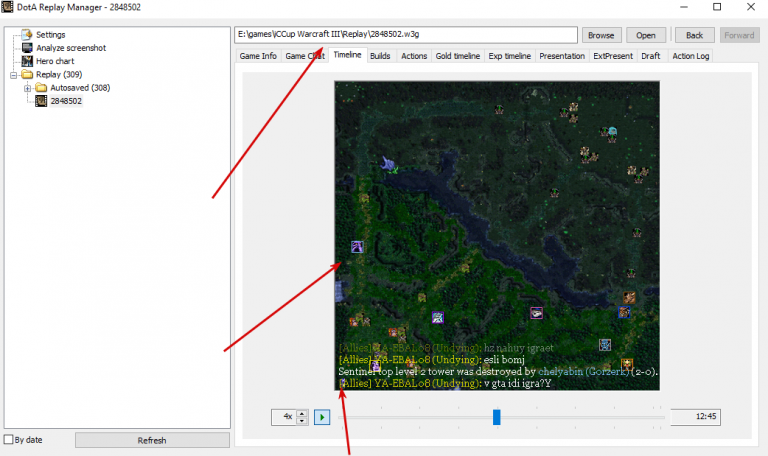Image resolution: width=768 pixels, height=456 pixels.
Task: Click the Open button
Action: click(x=646, y=35)
